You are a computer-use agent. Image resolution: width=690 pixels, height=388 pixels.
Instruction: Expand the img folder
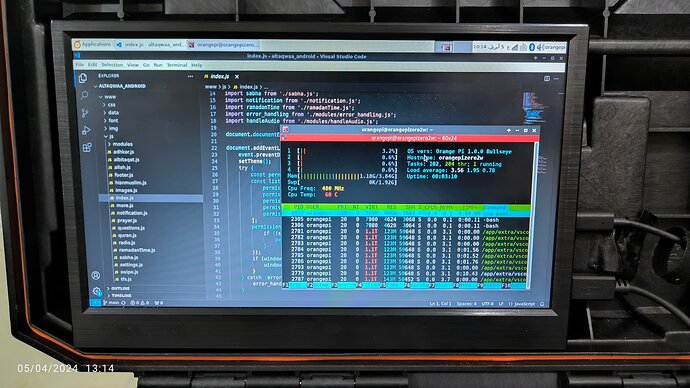pyautogui.click(x=112, y=128)
